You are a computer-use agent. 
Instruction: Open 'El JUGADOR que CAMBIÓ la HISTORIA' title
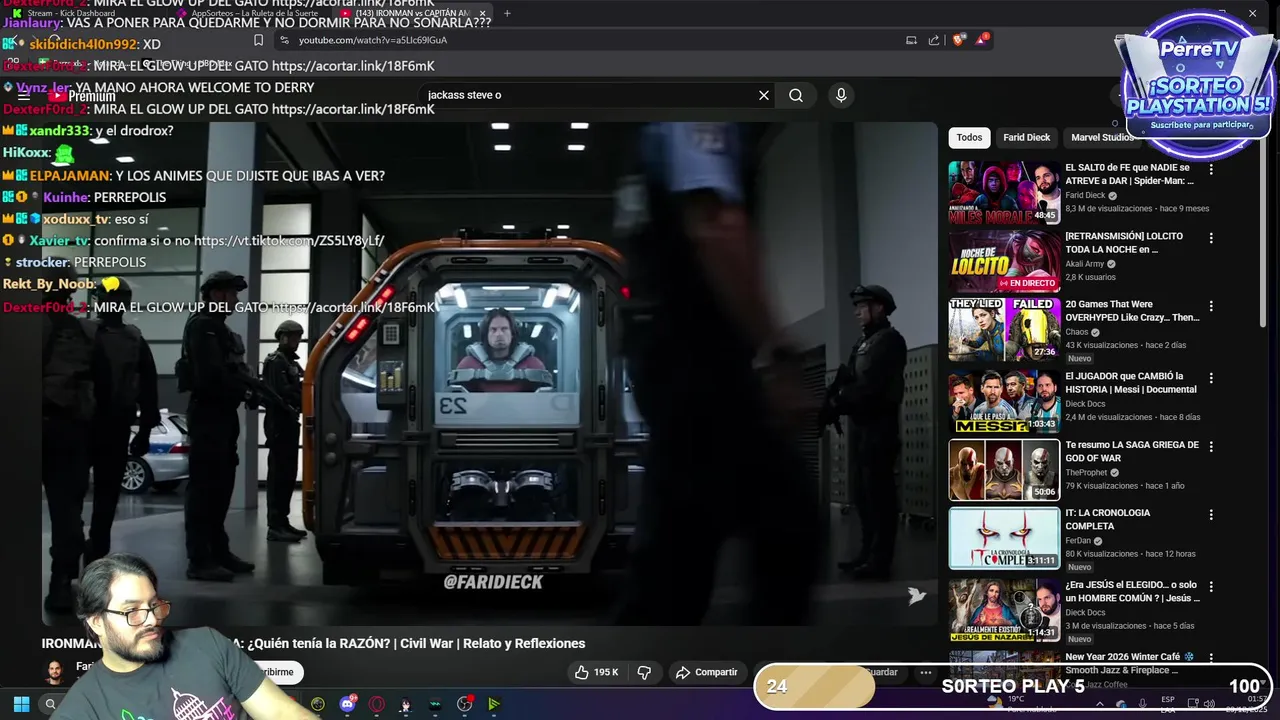(1131, 383)
